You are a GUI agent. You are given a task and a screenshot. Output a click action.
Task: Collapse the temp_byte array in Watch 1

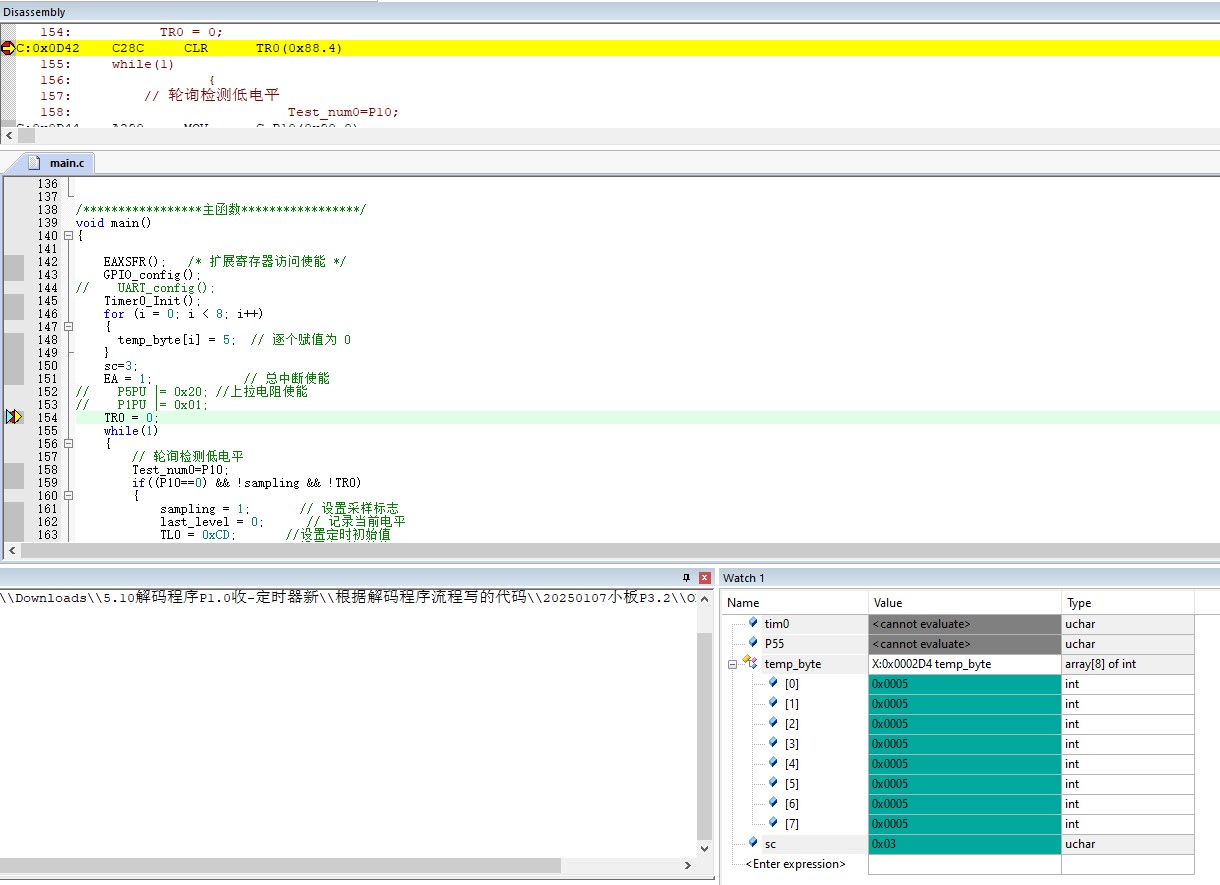tap(732, 664)
